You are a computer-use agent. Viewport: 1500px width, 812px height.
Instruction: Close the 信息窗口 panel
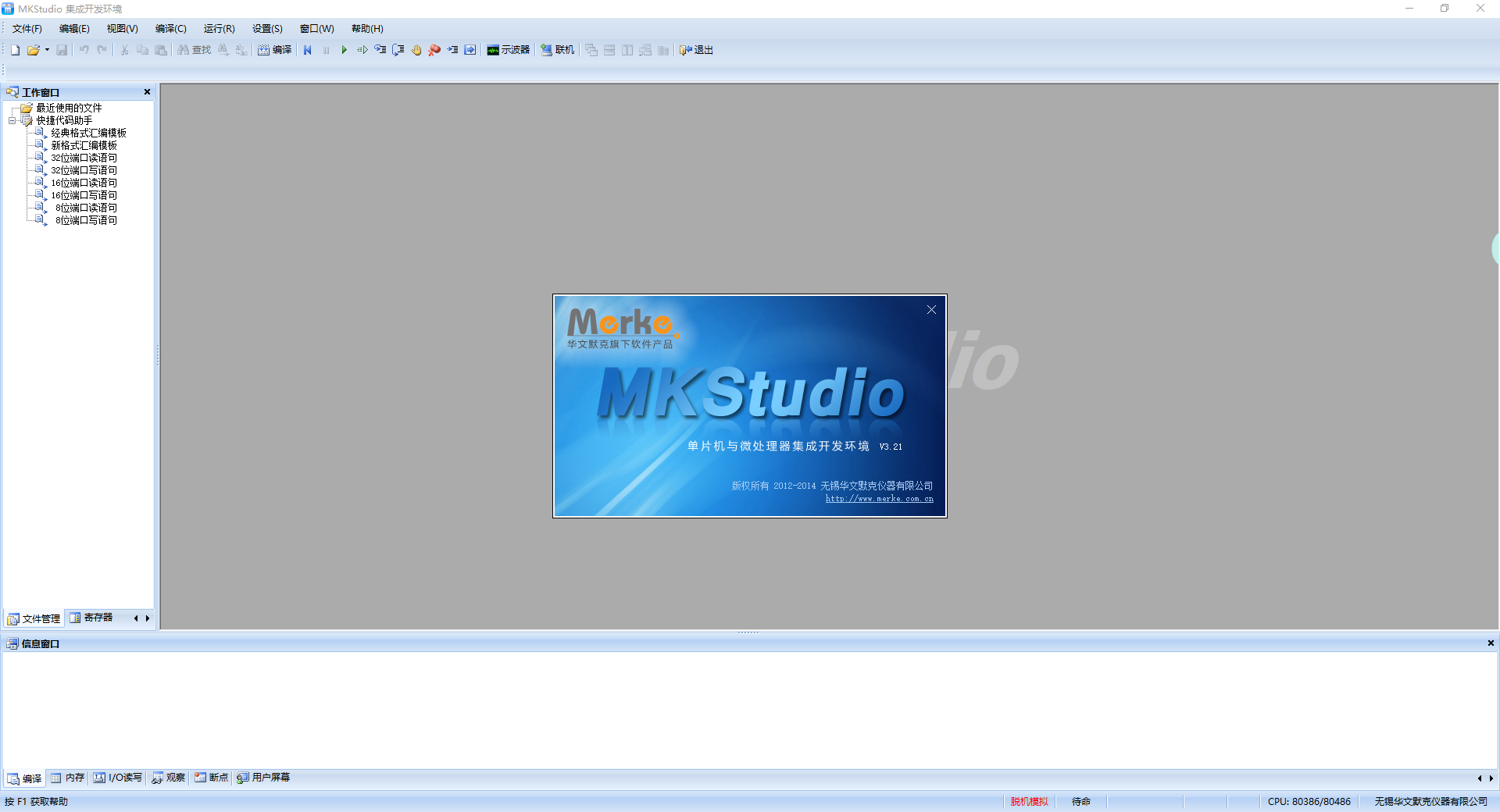[x=1491, y=643]
